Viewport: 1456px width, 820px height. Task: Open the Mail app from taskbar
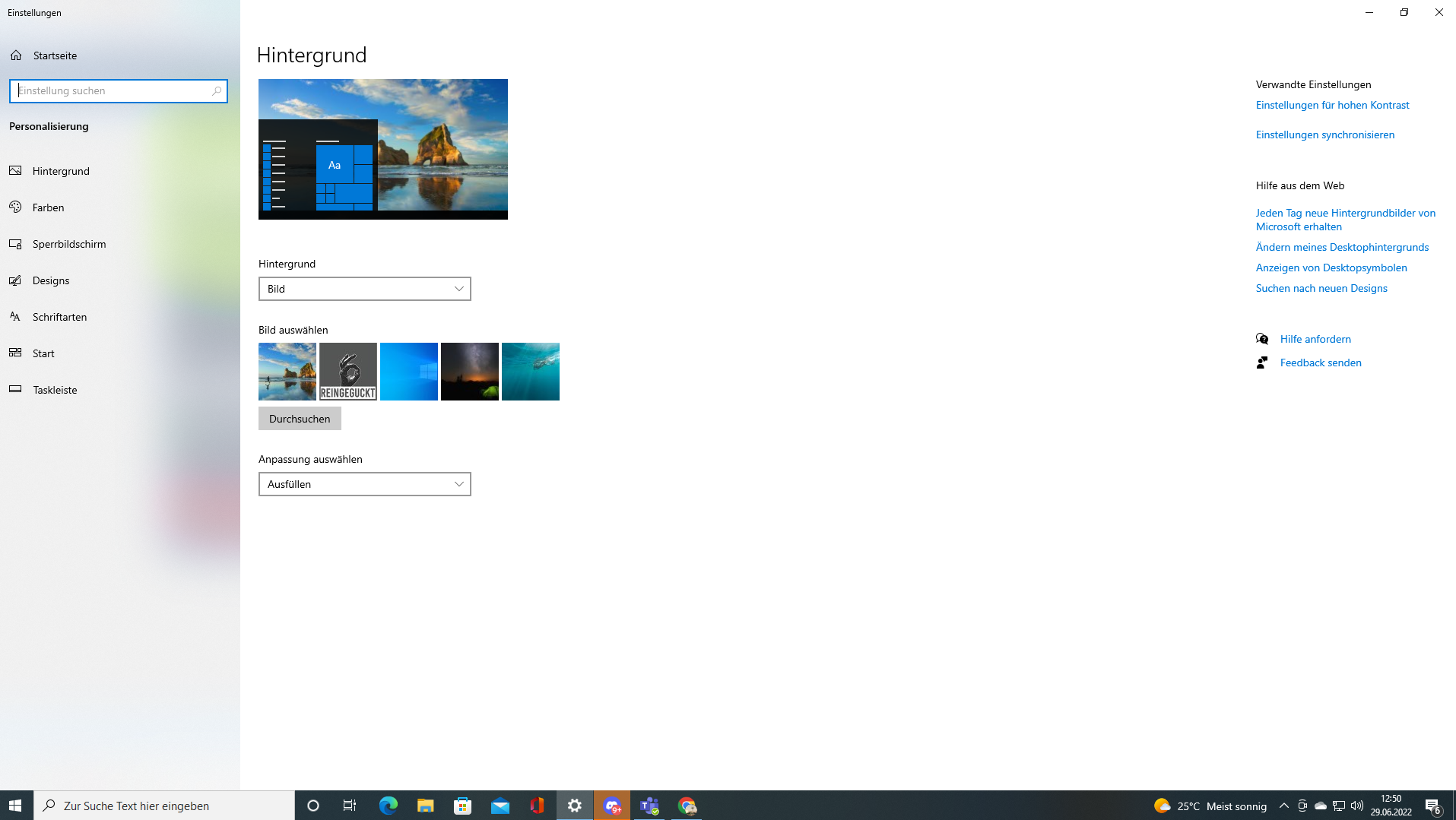[x=500, y=805]
